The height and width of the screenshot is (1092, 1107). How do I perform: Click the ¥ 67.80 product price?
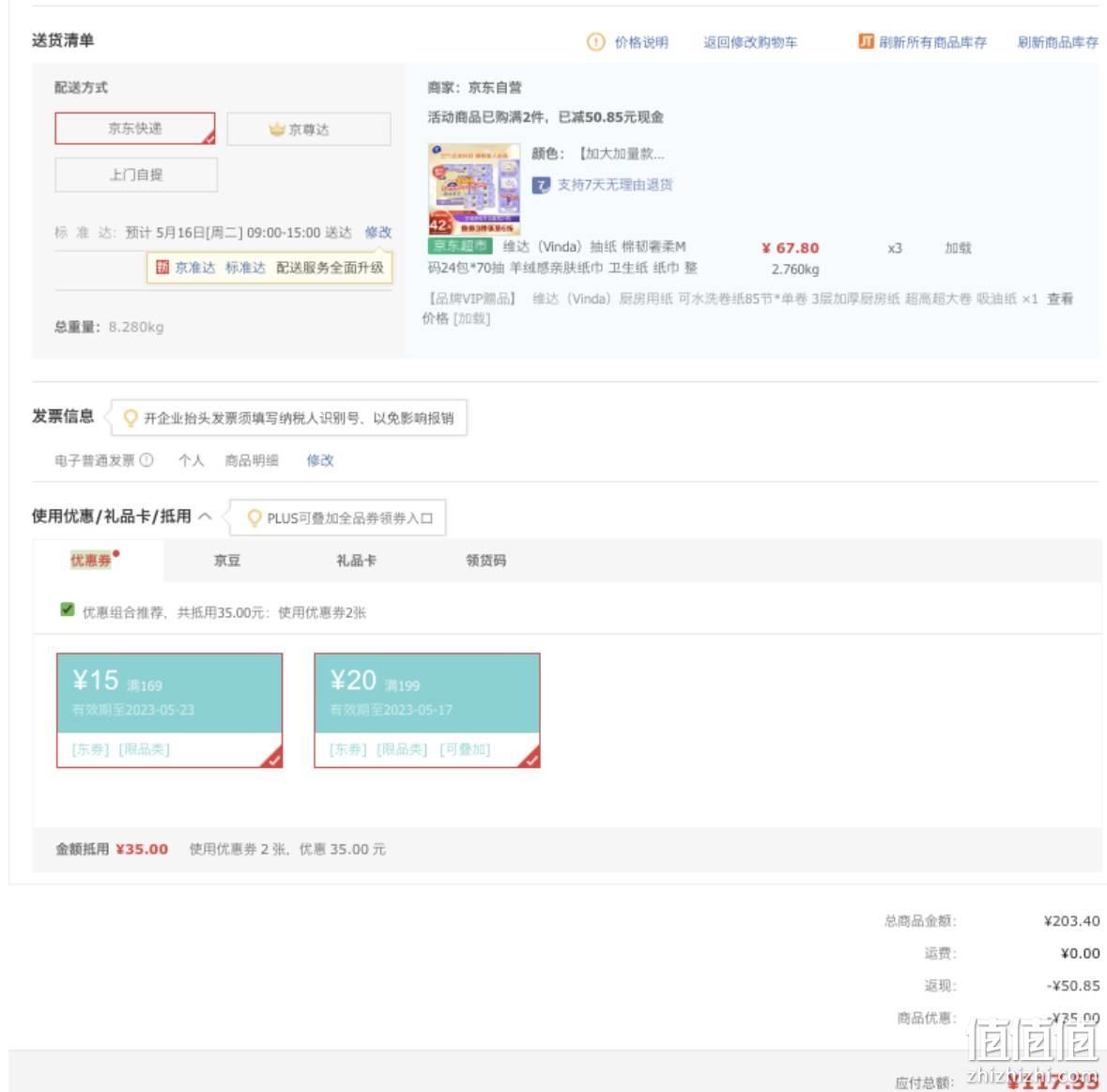[x=790, y=248]
